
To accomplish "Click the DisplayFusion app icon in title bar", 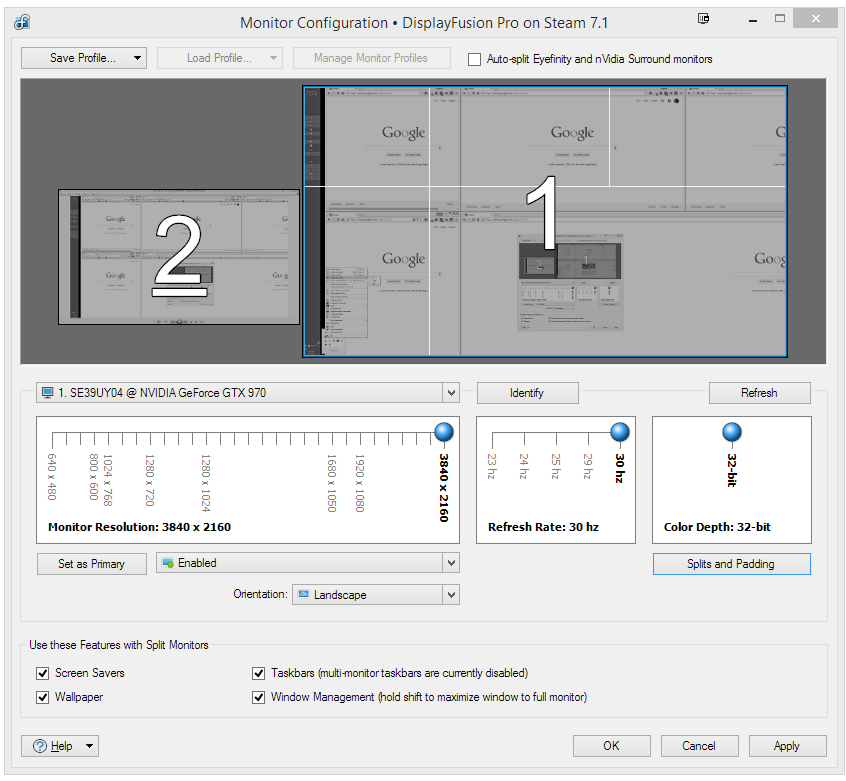I will tap(22, 22).
